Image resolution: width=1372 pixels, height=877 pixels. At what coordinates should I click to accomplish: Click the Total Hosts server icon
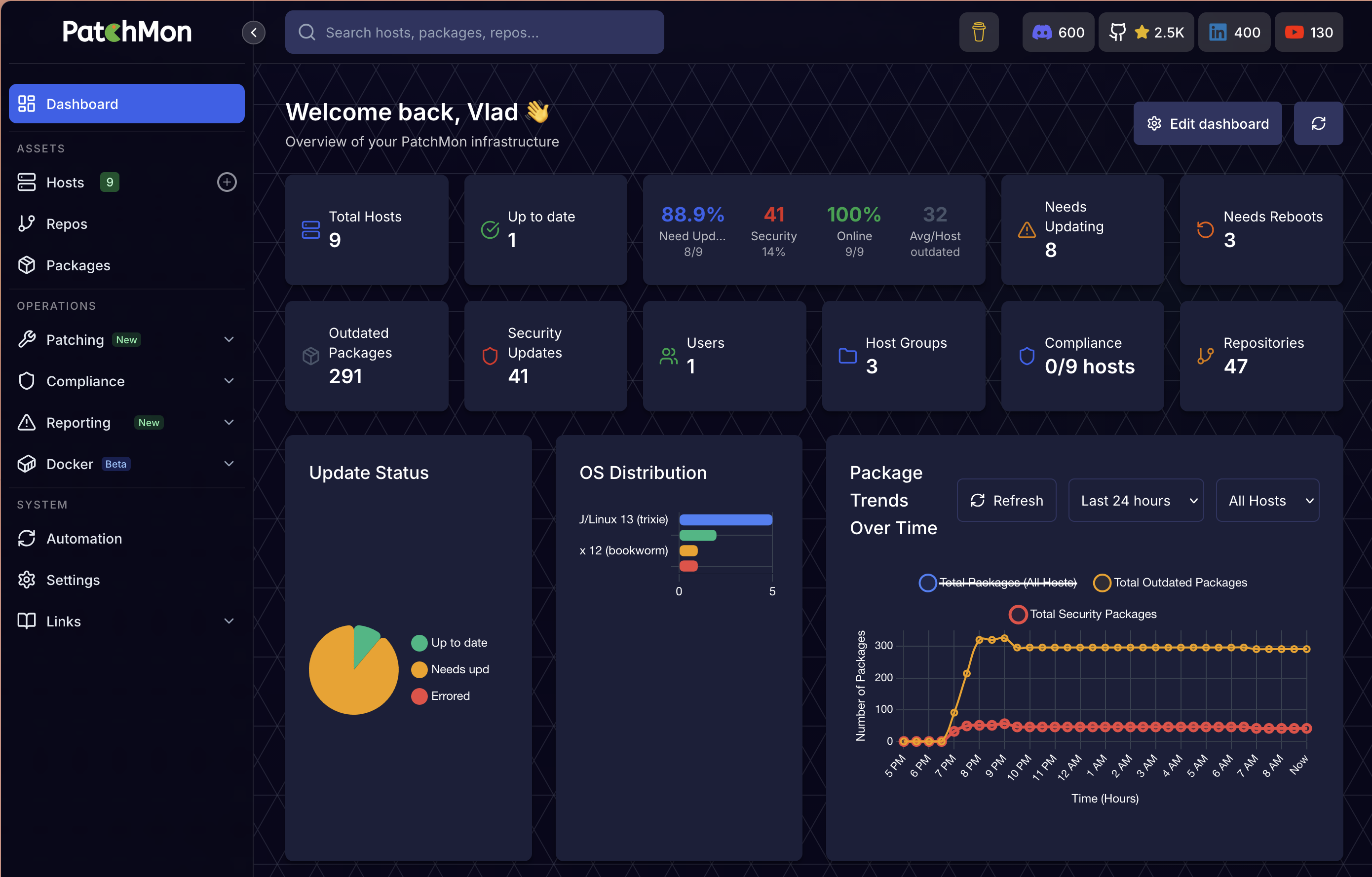pos(310,229)
